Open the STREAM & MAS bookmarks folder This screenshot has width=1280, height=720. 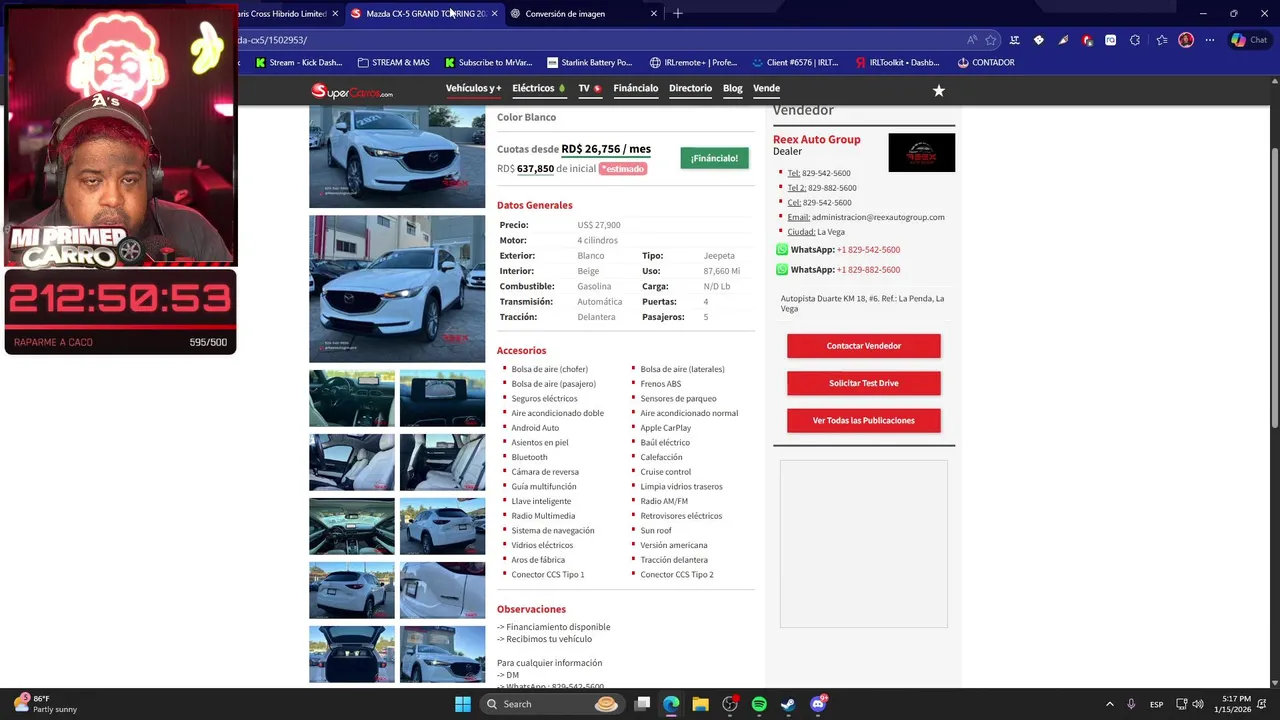tap(393, 62)
